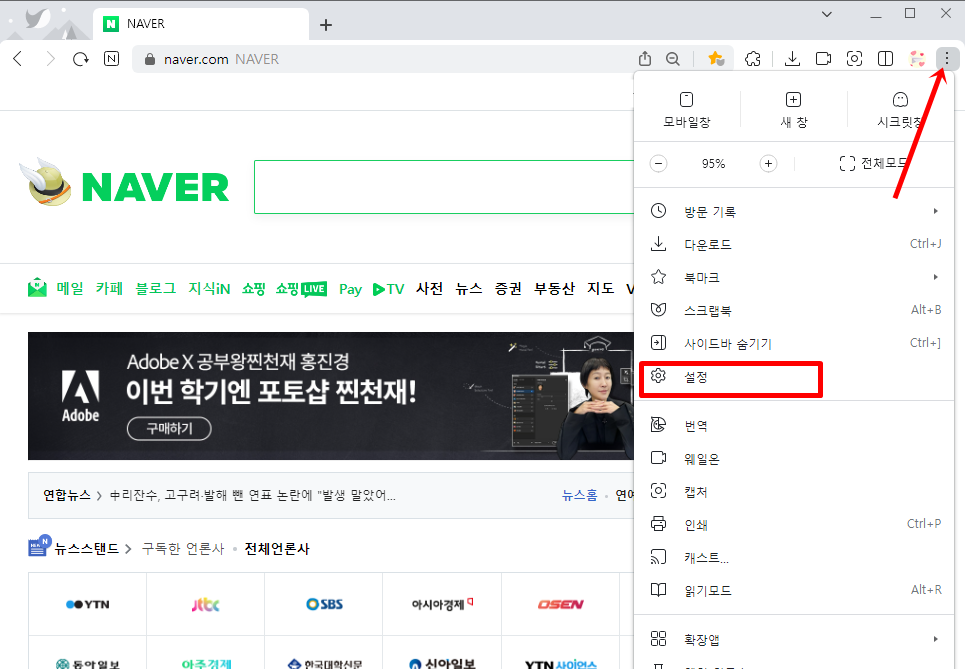Open the Whale profile avatar icon
965x669 pixels.
[917, 59]
